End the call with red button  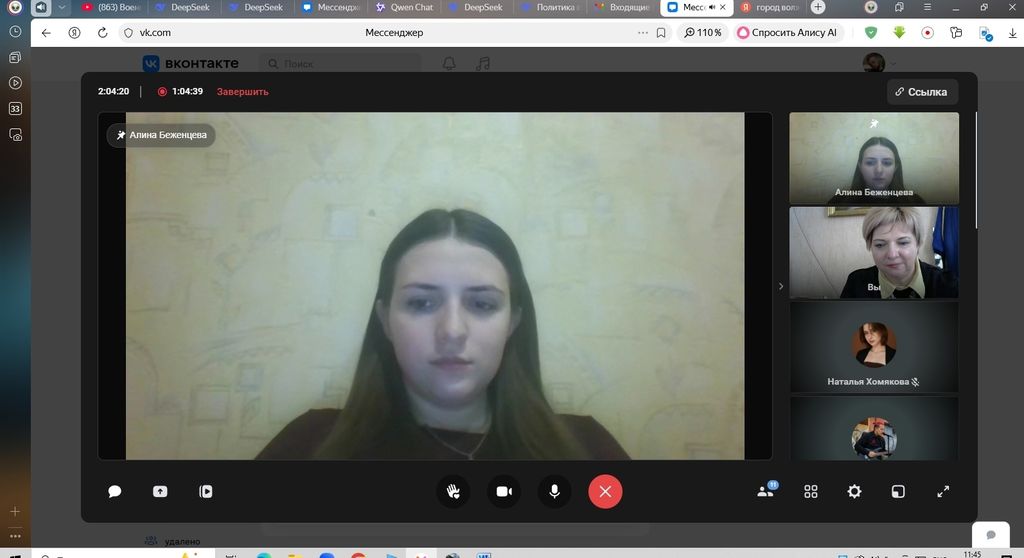[x=605, y=491]
